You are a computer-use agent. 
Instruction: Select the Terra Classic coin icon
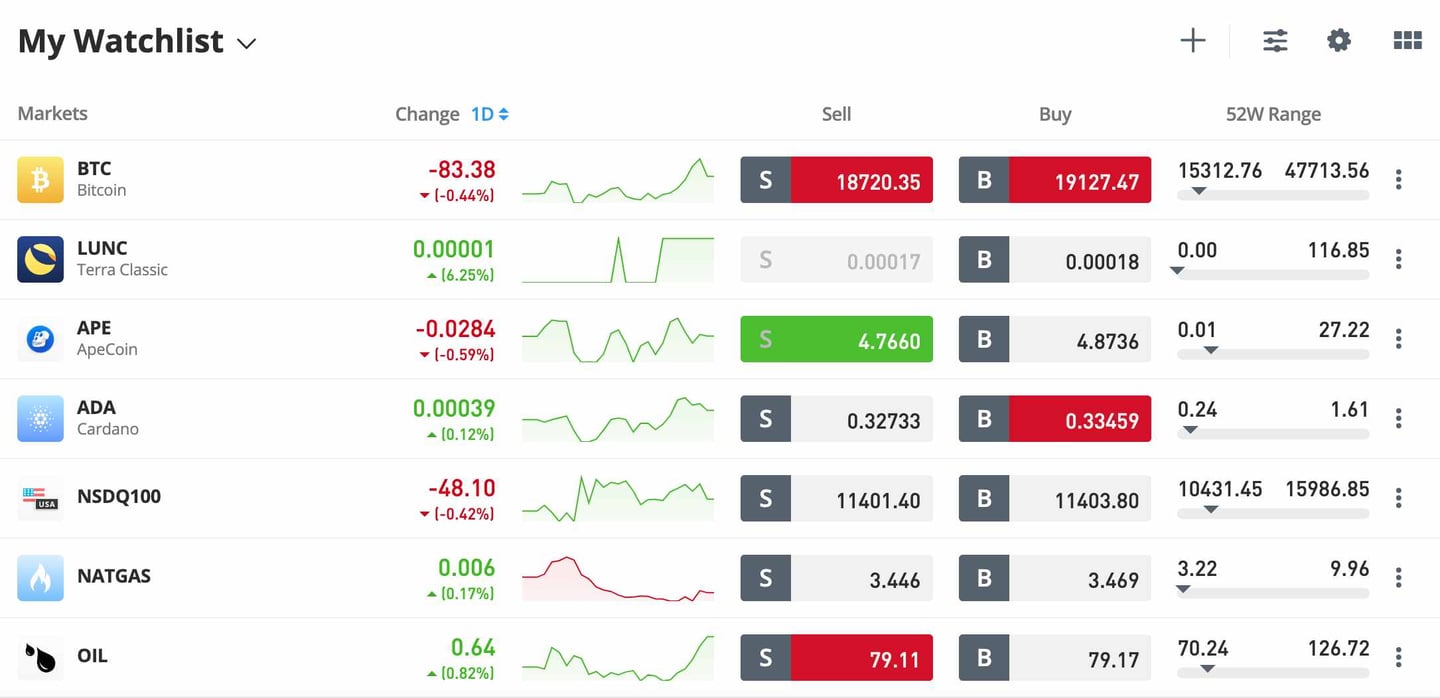[40, 259]
